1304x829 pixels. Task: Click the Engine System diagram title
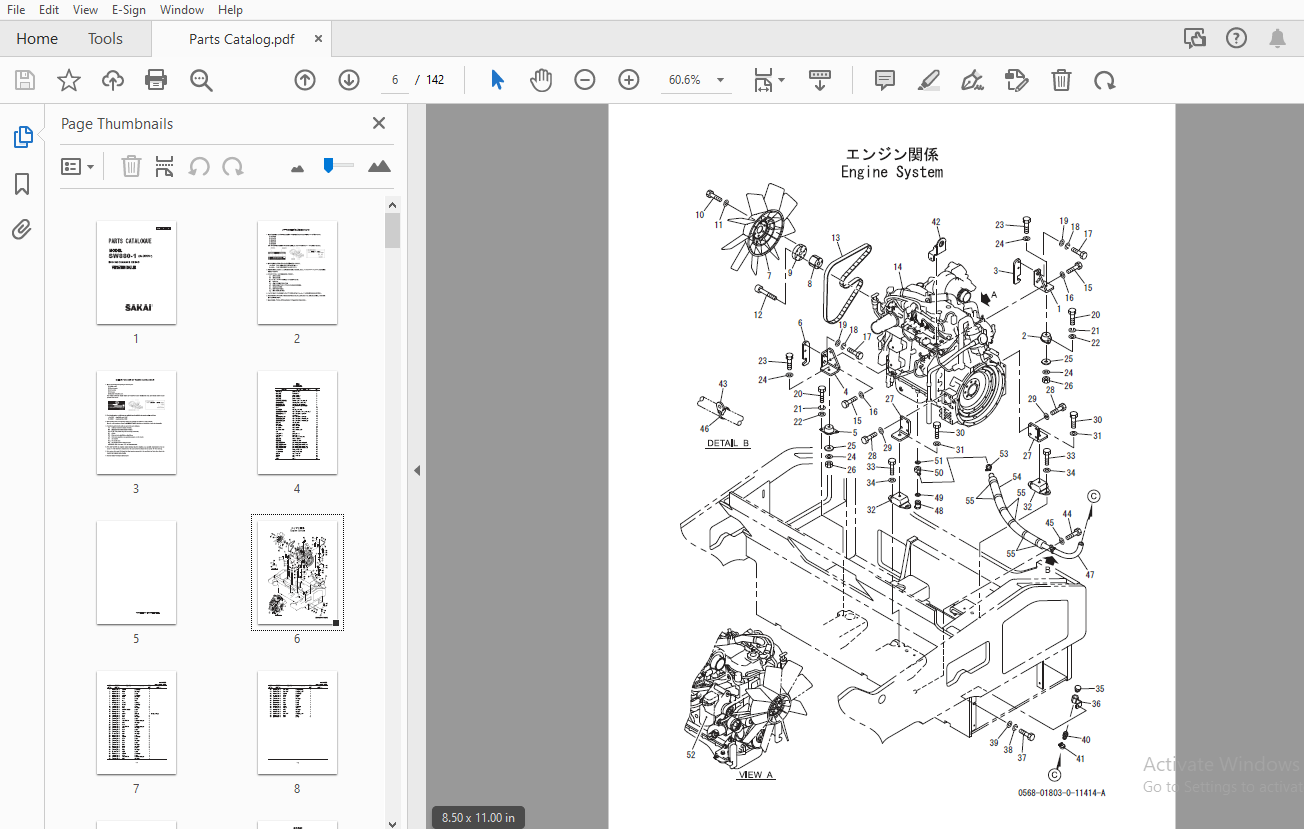pyautogui.click(x=892, y=172)
